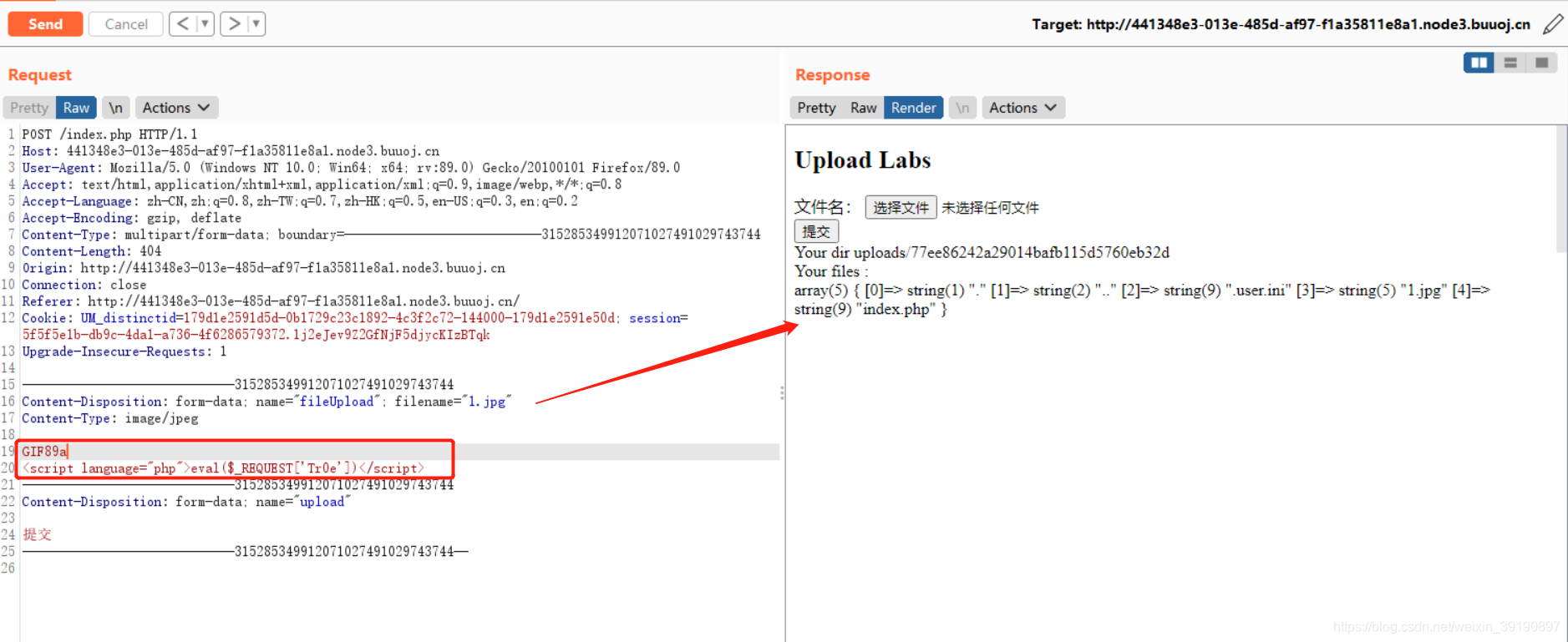
Task: Click the Content-Length: 404 line
Action: tap(92, 251)
